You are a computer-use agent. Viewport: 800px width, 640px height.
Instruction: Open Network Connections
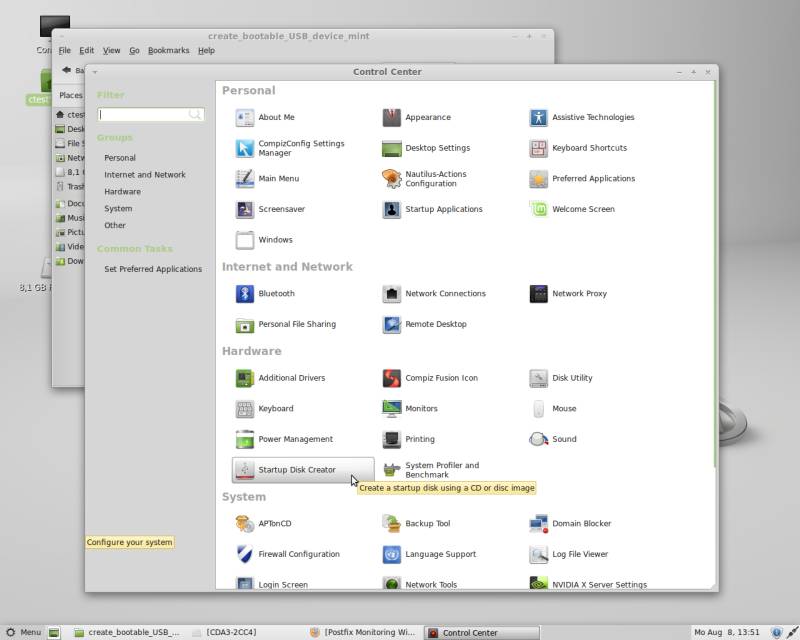(x=434, y=294)
